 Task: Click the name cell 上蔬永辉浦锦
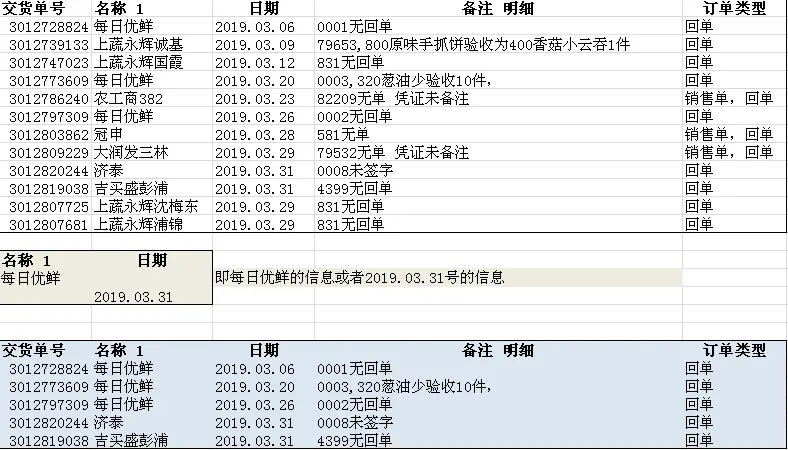(138, 225)
